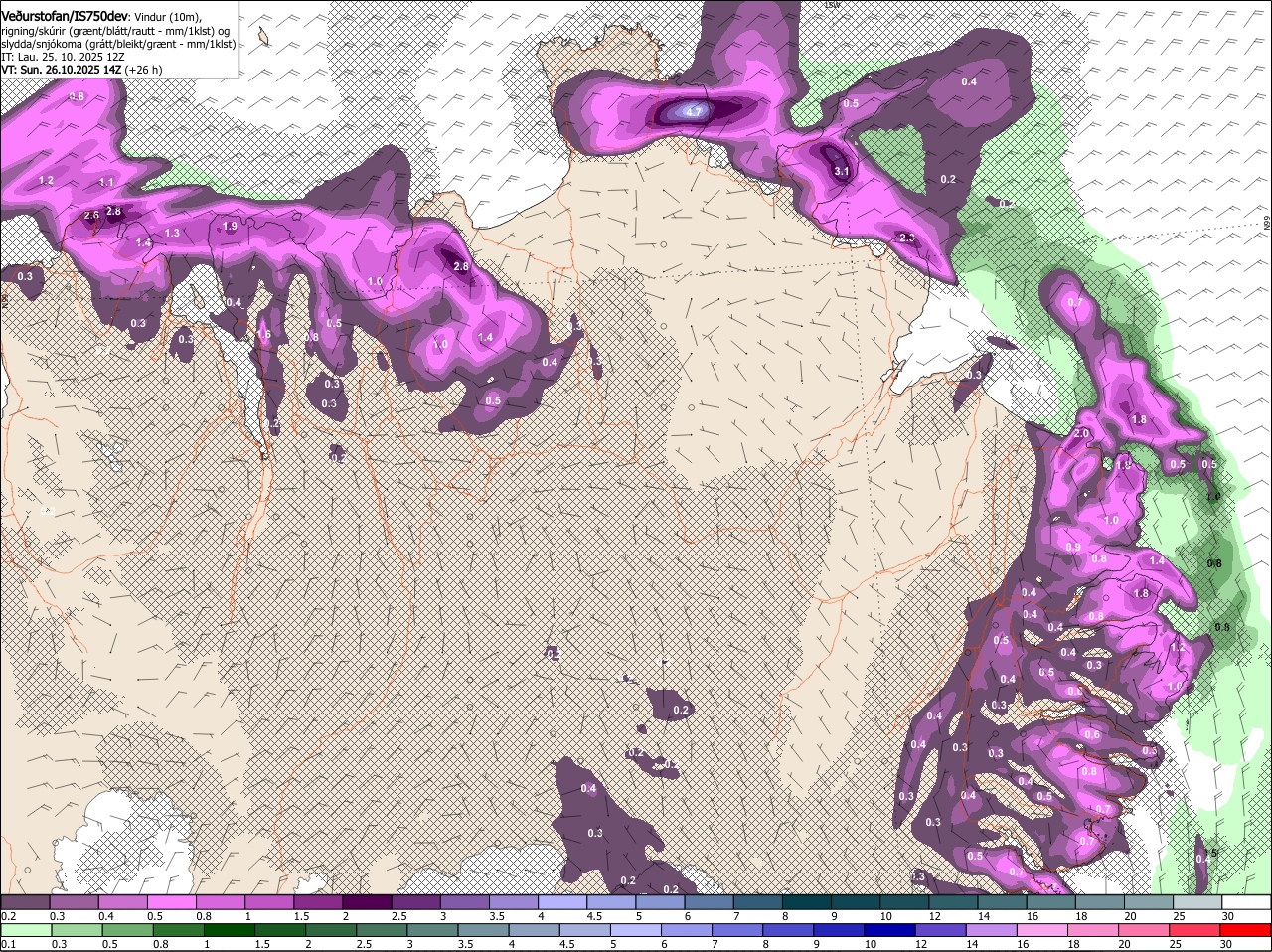The image size is (1272, 952).
Task: Pick the 1.5–2 swatch in purple legend row
Action: tap(318, 901)
